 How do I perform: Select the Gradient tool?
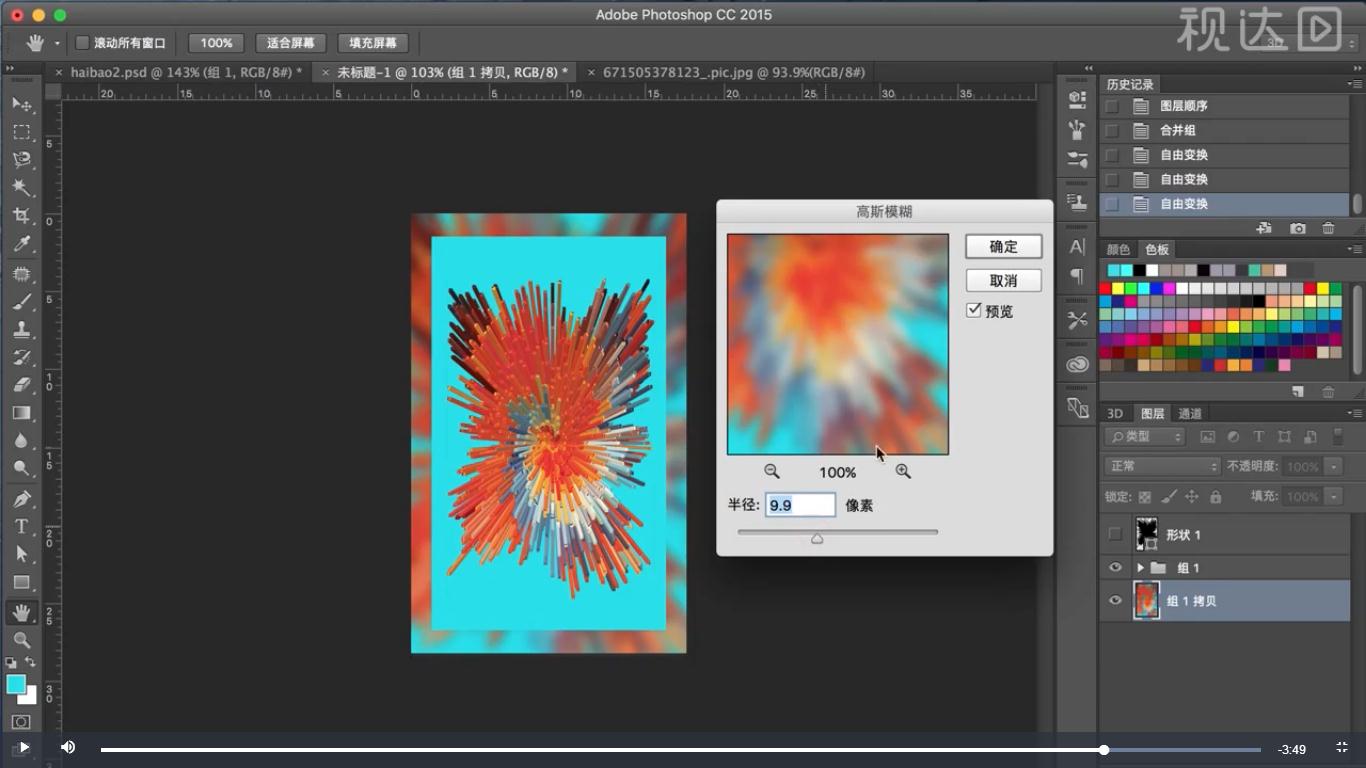pos(21,413)
